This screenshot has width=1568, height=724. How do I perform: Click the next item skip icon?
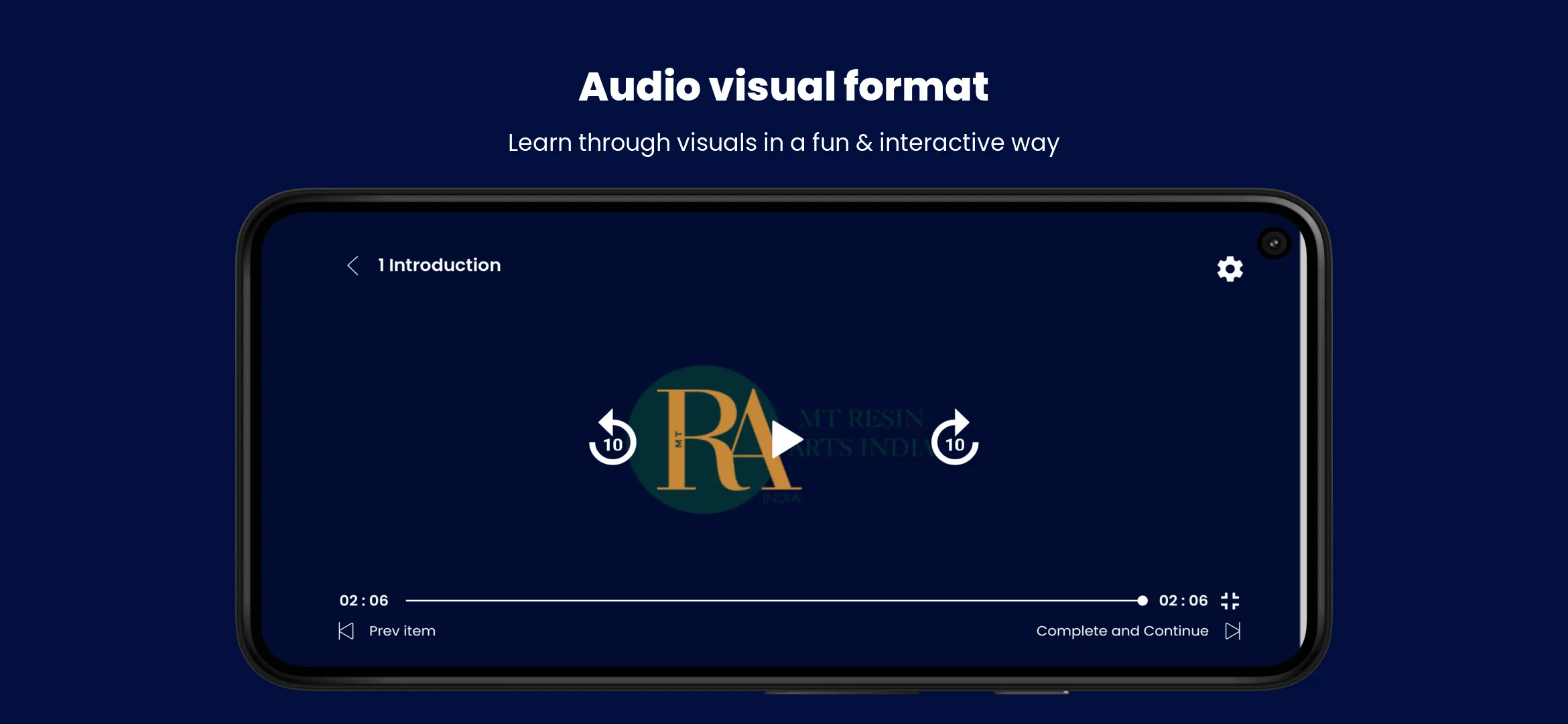(1233, 631)
